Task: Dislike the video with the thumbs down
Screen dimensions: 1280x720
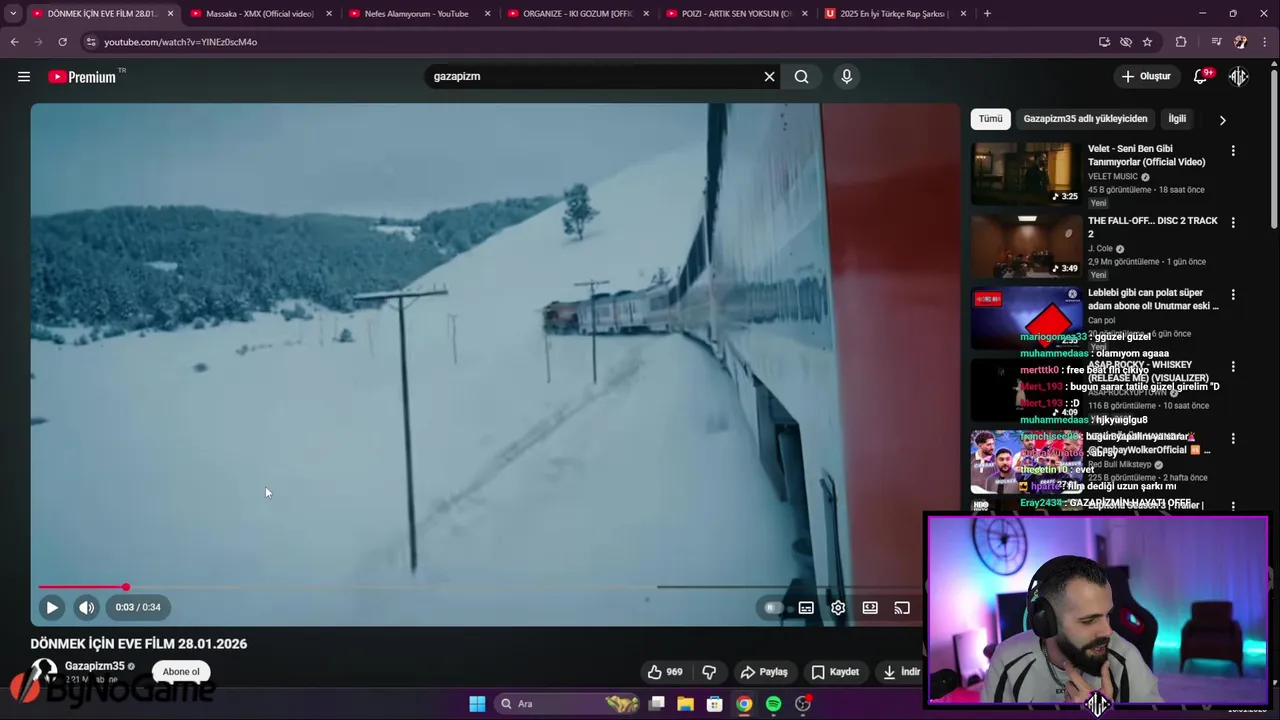Action: click(709, 672)
